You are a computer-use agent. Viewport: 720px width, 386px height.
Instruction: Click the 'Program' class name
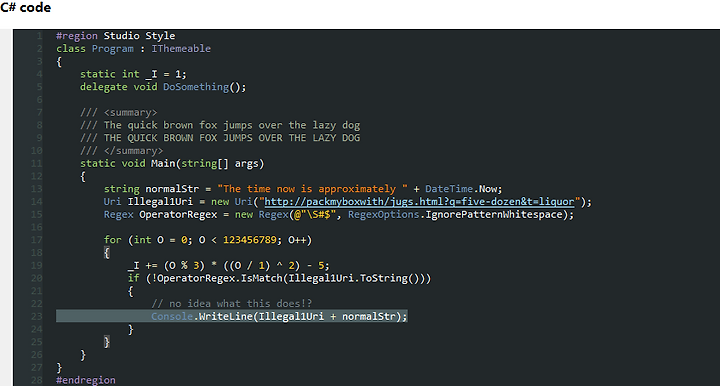click(112, 49)
